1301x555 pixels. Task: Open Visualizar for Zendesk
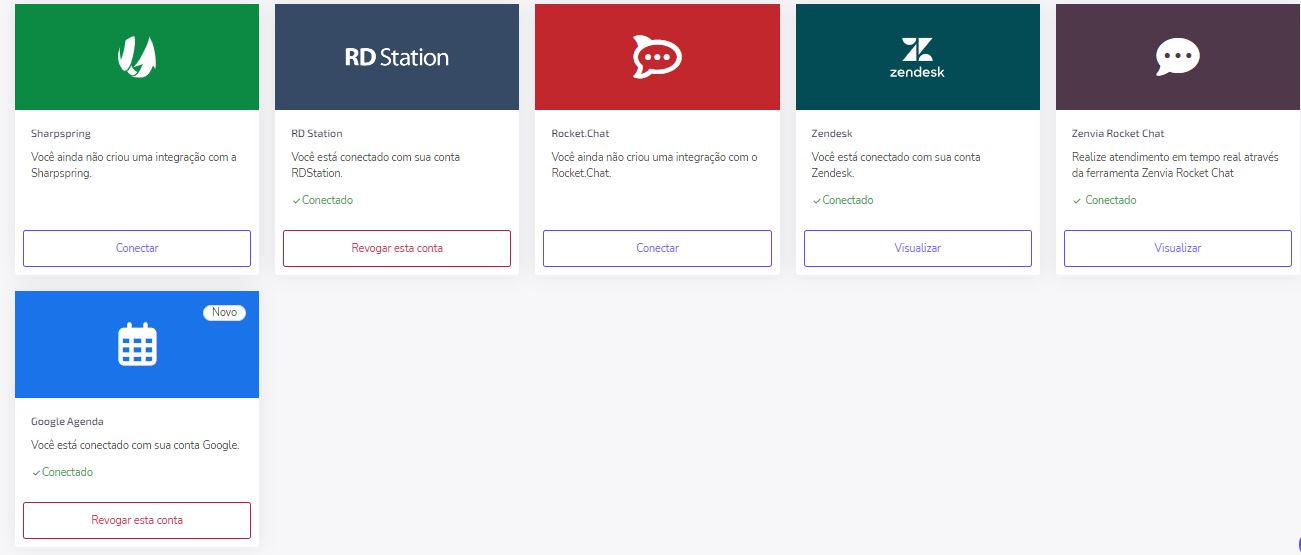(x=917, y=248)
